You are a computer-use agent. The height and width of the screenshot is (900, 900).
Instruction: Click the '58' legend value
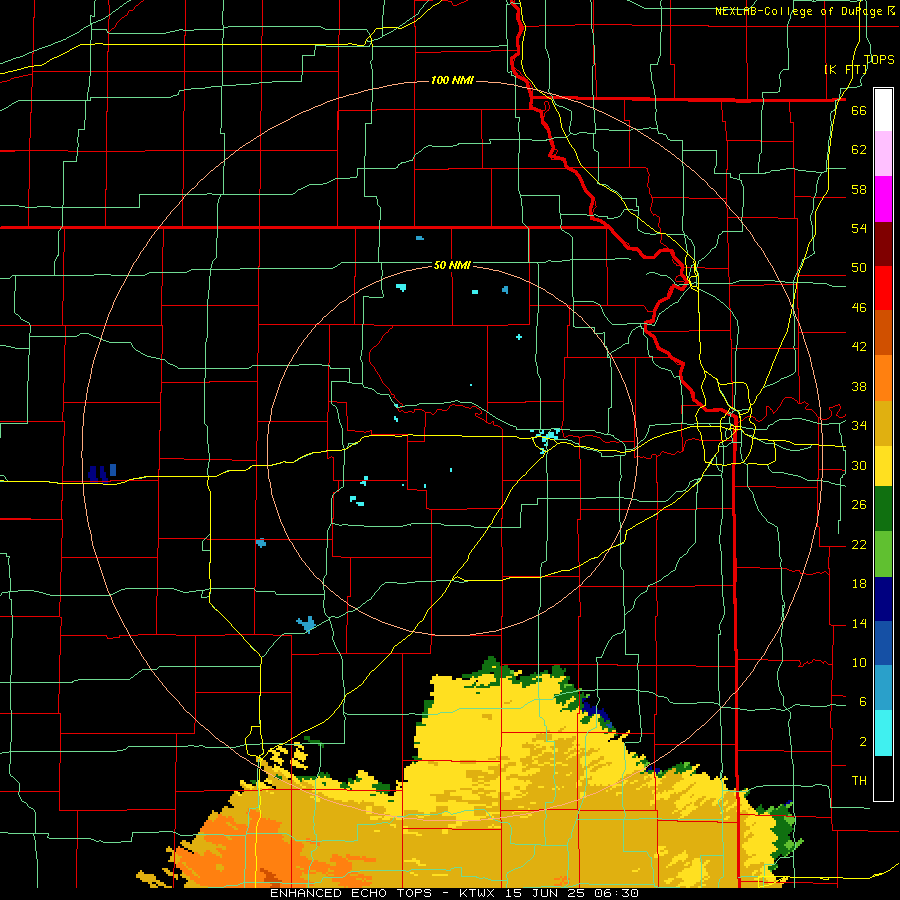point(859,189)
